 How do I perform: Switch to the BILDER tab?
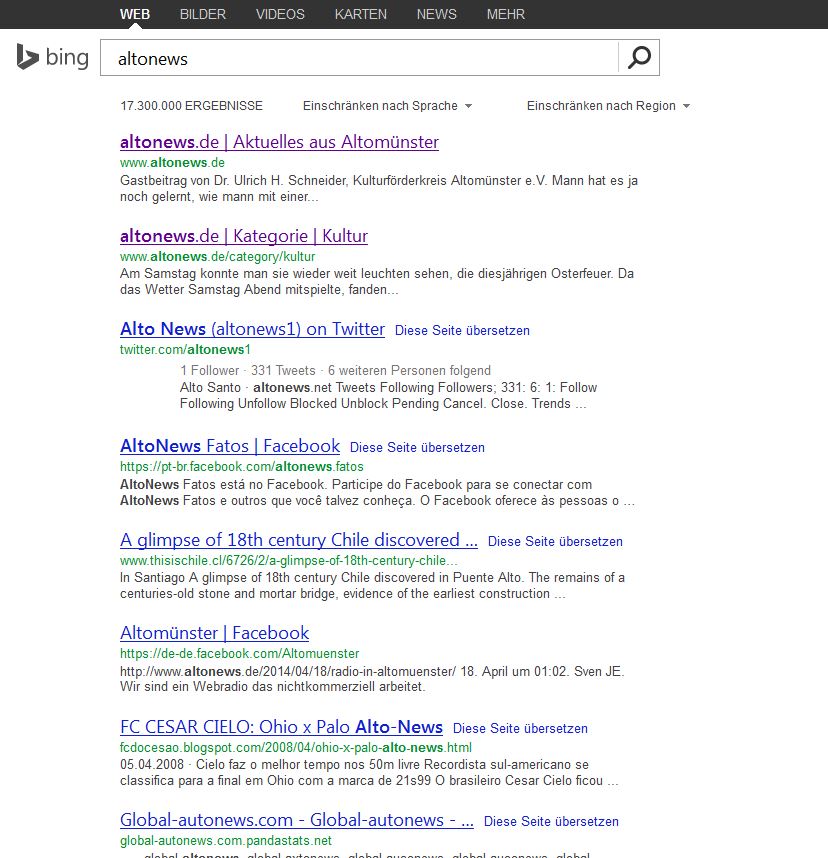[x=202, y=14]
